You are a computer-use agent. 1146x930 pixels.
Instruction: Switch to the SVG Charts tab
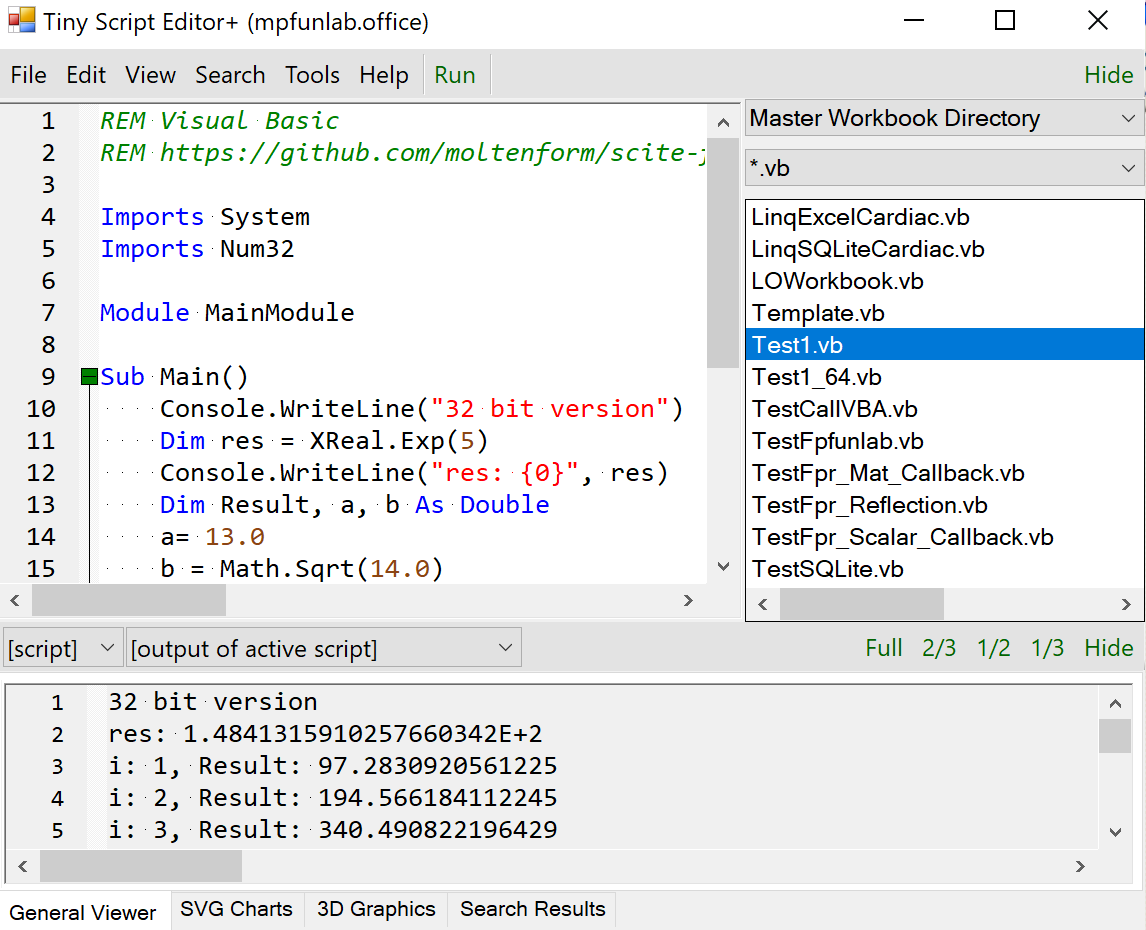[236, 909]
